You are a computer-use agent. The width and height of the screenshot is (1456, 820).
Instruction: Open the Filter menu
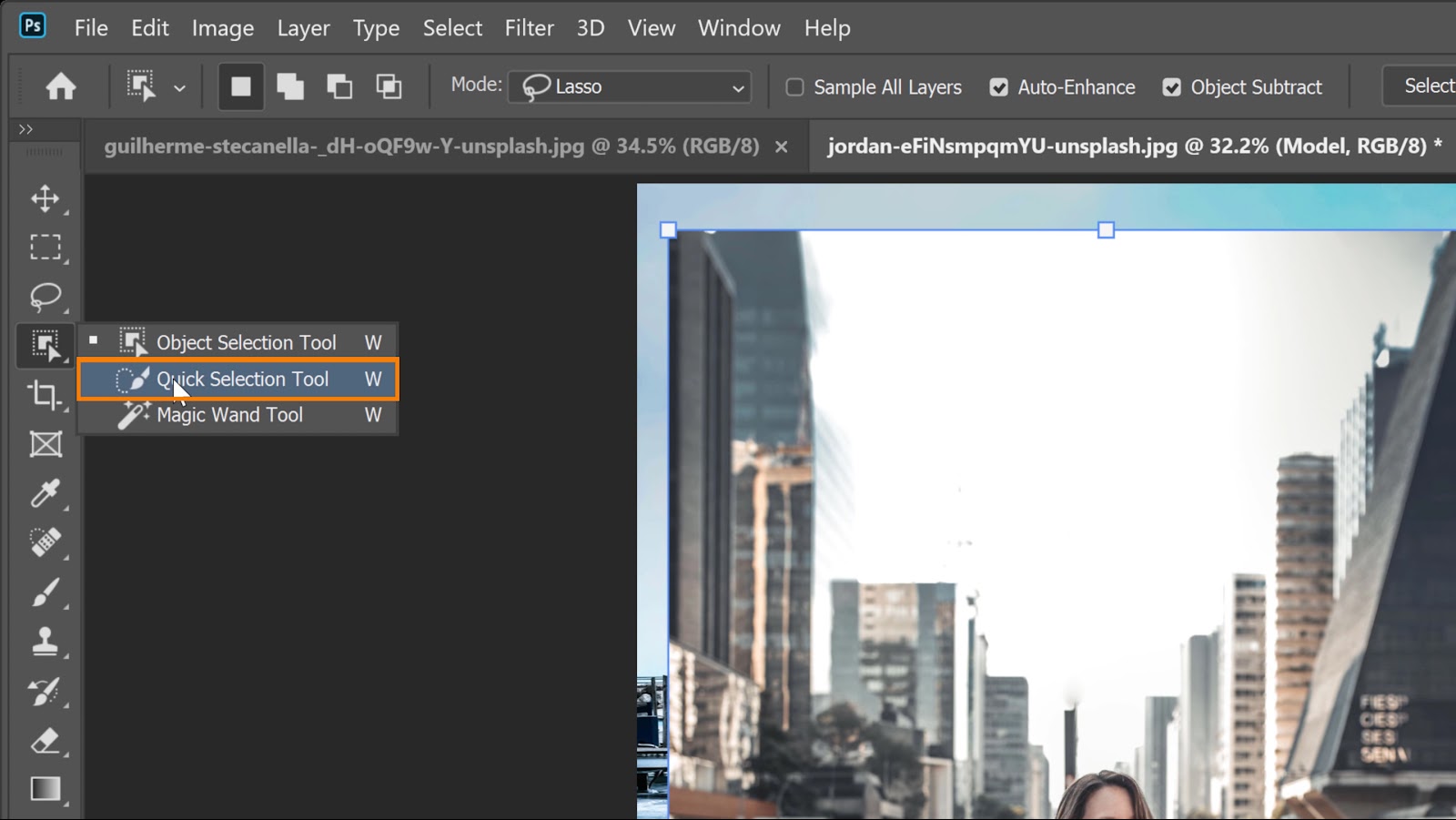coord(530,28)
